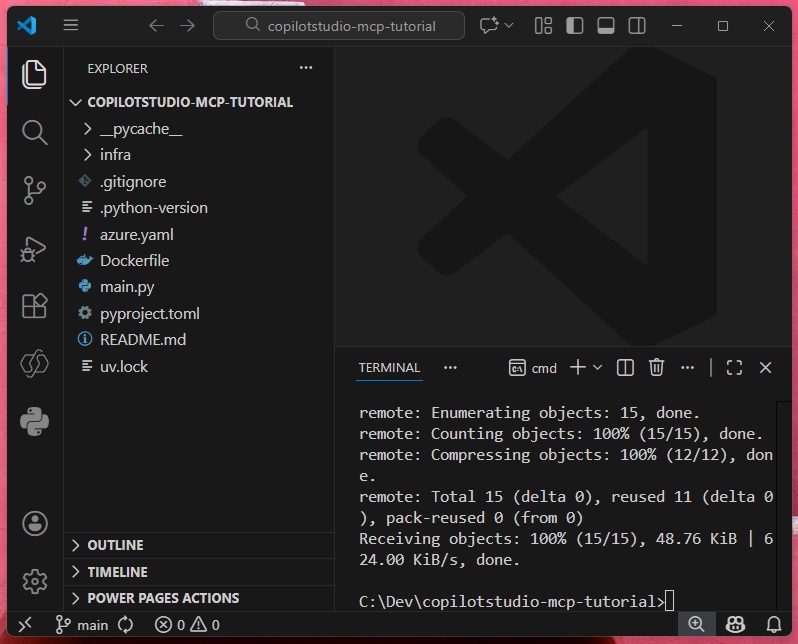Kill terminal with the trash icon
The height and width of the screenshot is (644, 798).
pos(656,367)
